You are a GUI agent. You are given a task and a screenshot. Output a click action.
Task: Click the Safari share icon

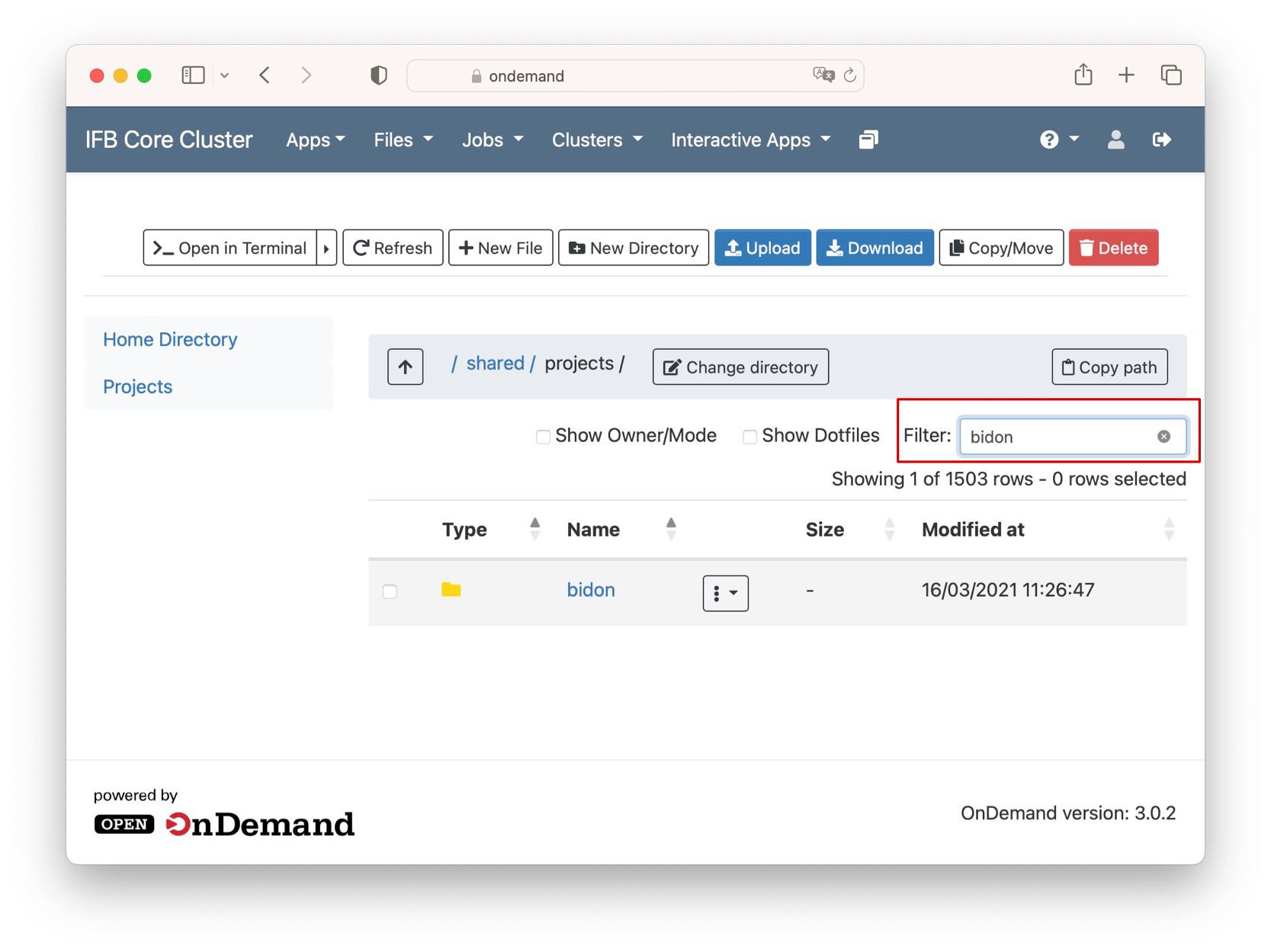[1083, 74]
